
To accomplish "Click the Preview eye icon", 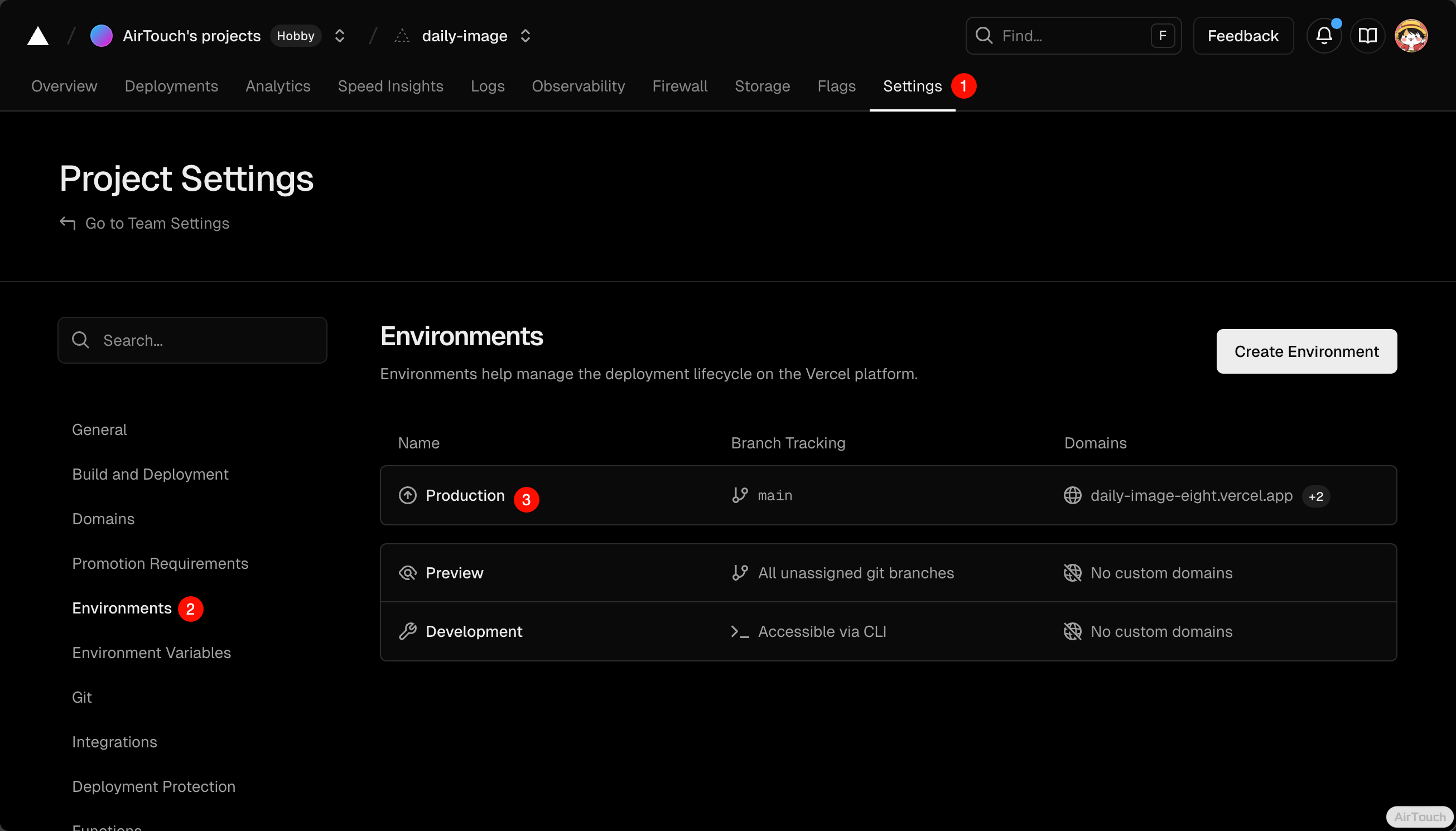I will click(408, 572).
